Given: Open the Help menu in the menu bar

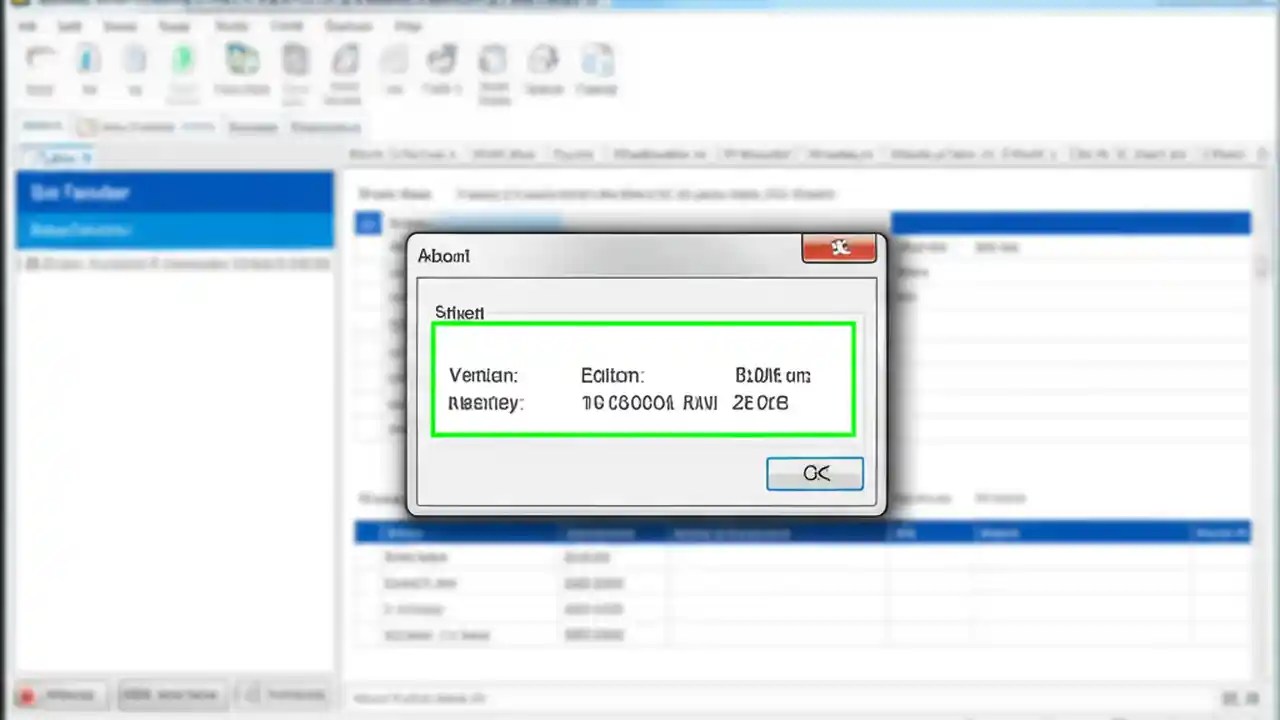Looking at the screenshot, I should [x=408, y=26].
